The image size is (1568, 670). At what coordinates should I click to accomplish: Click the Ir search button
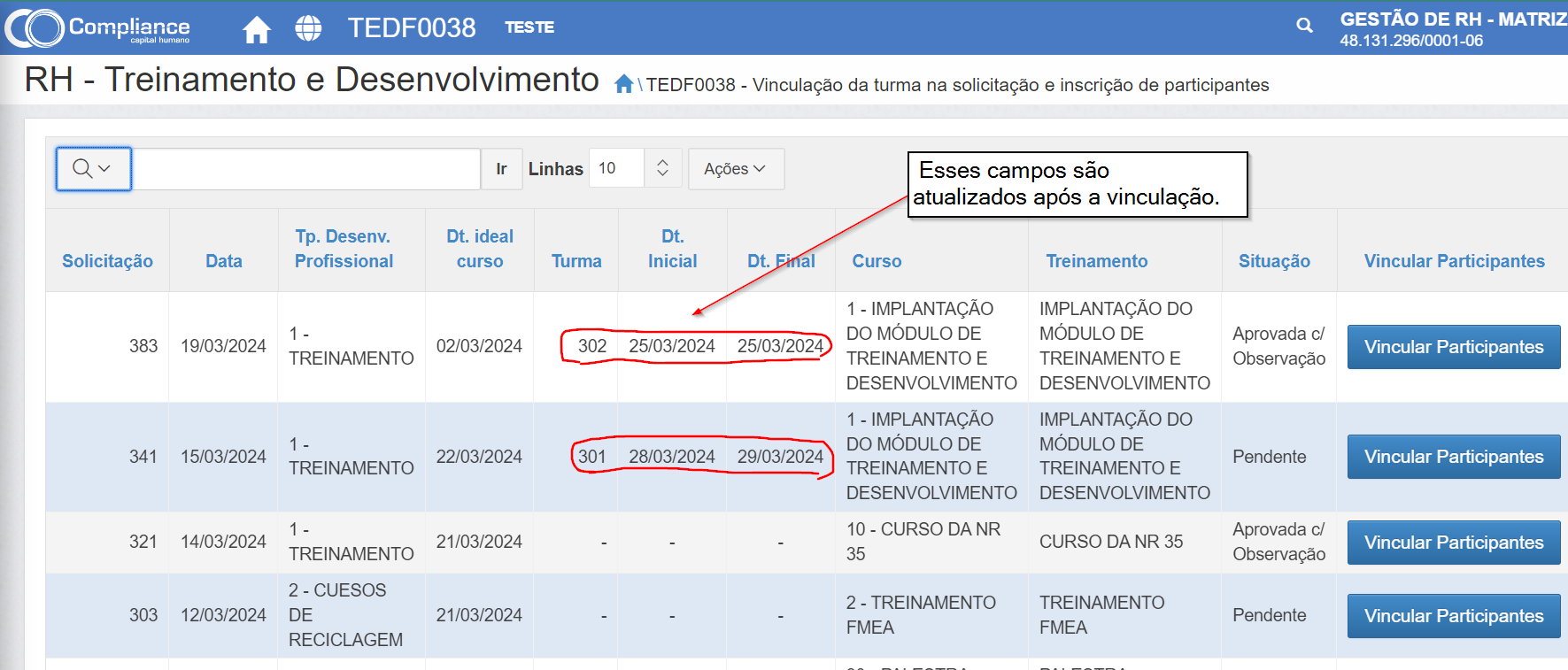pyautogui.click(x=502, y=168)
